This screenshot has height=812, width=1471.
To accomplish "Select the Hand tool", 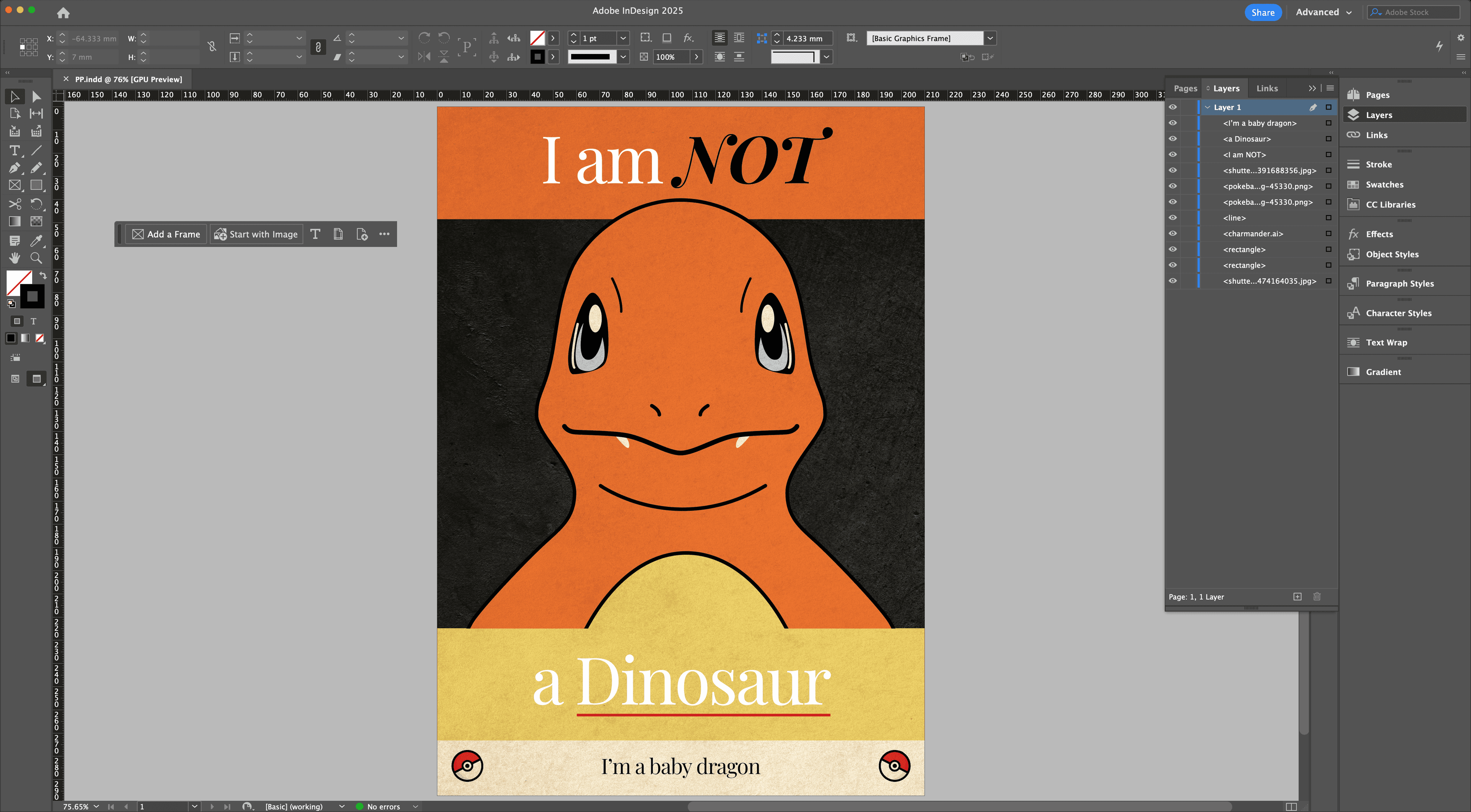I will click(x=15, y=258).
